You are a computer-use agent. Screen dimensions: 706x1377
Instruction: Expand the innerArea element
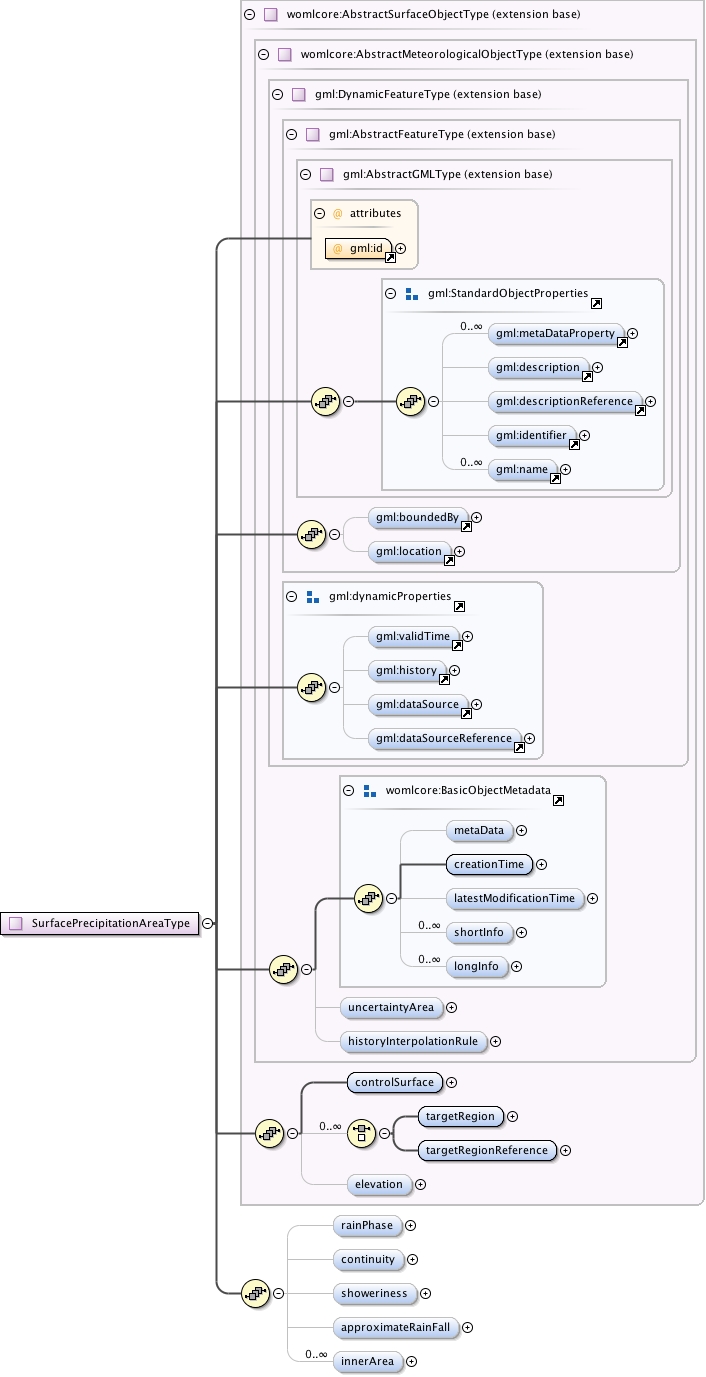pos(411,1361)
